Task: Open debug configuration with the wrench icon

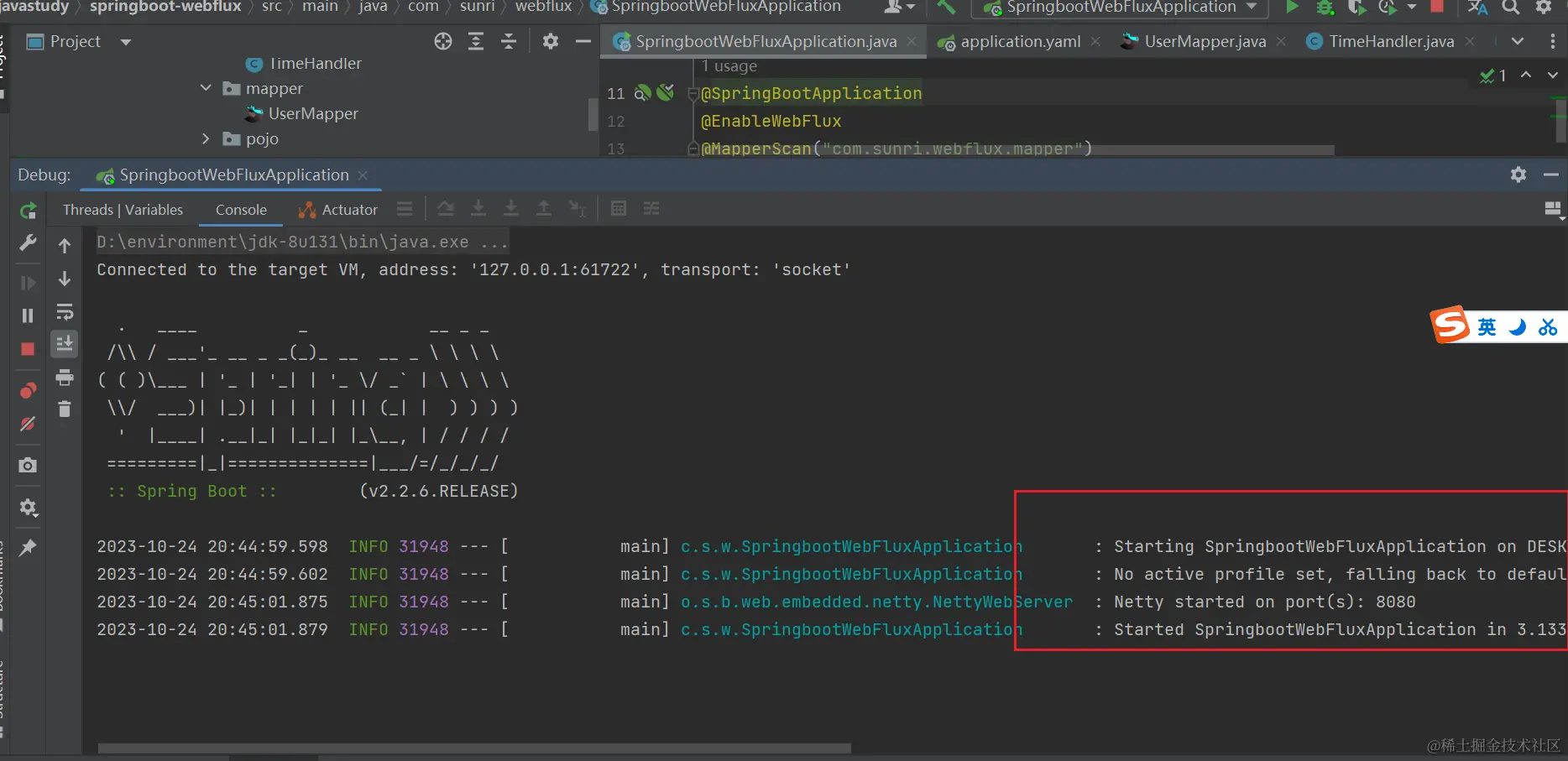Action: 28,243
